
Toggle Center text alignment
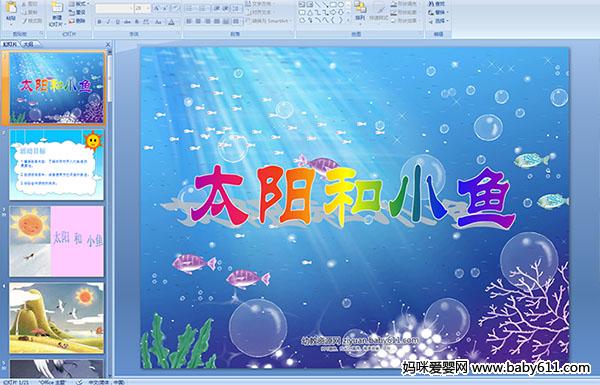tap(198, 21)
